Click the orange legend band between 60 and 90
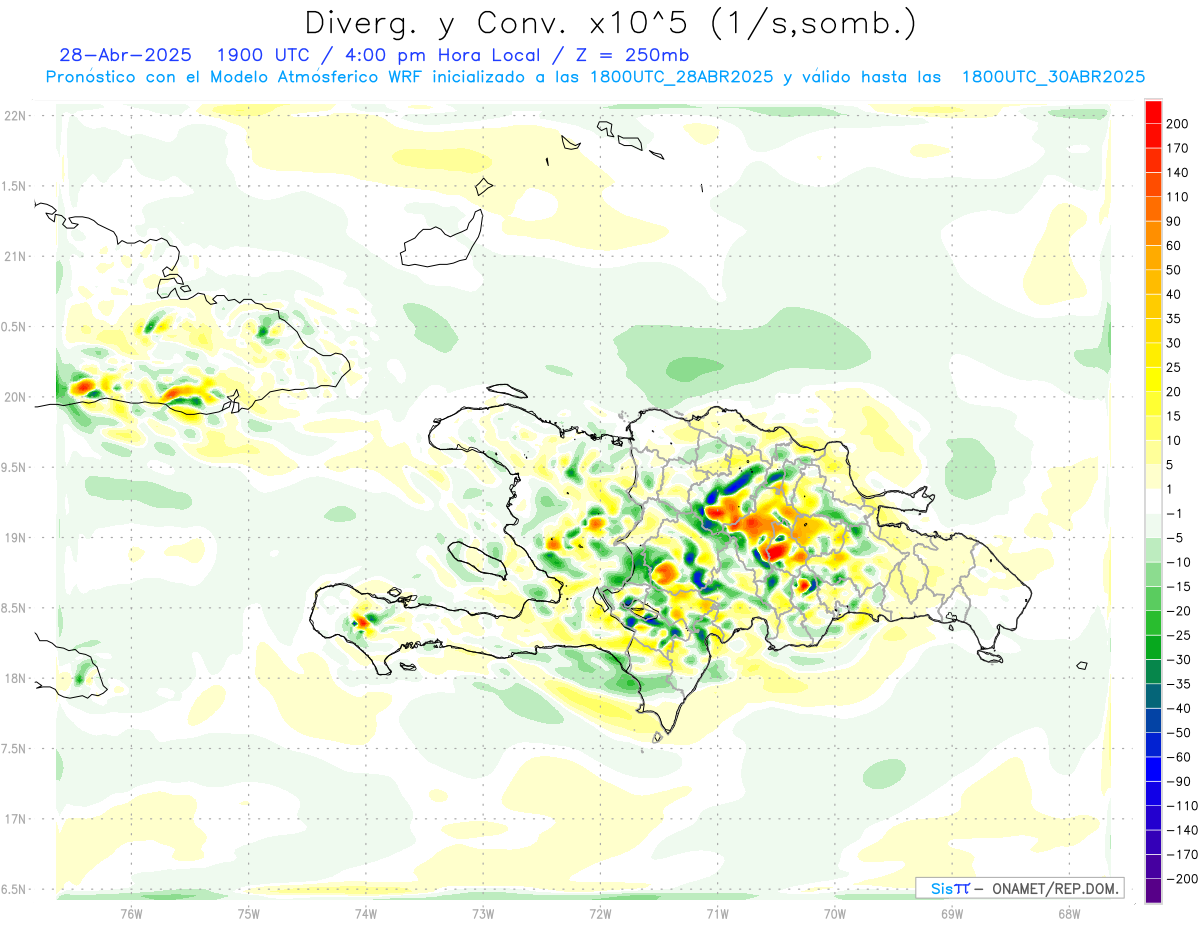The height and width of the screenshot is (927, 1200). tap(1153, 234)
